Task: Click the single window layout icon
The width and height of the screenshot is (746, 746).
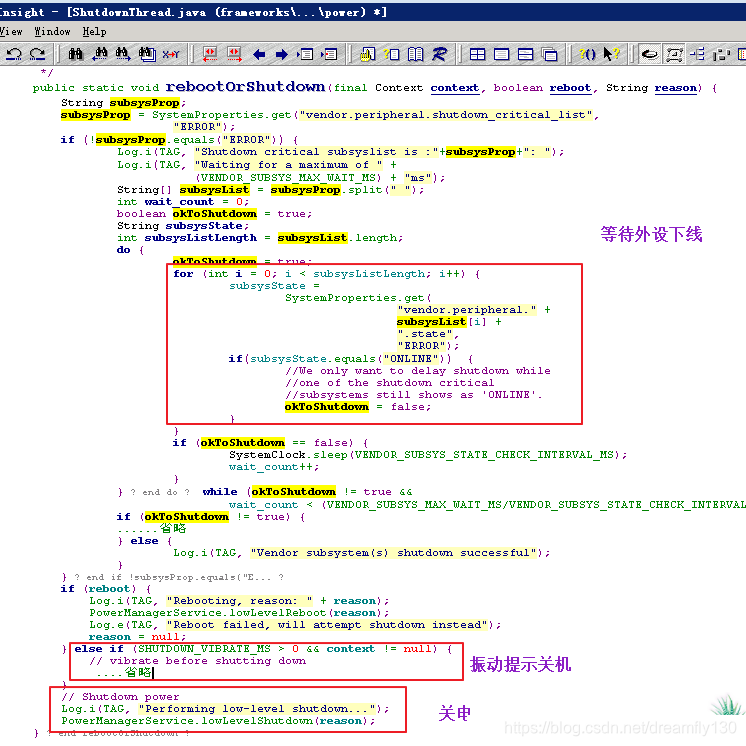Action: point(501,54)
